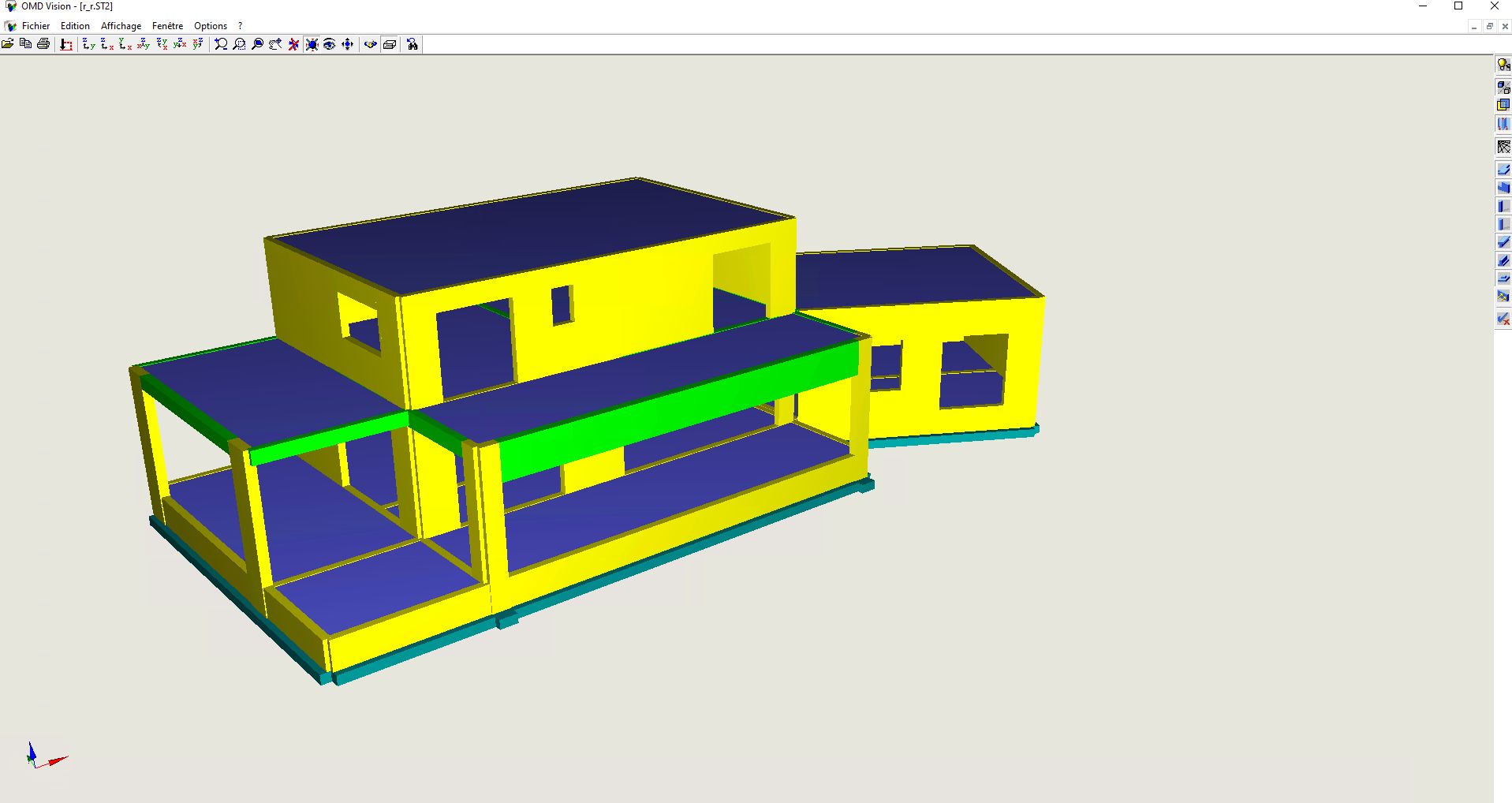
Task: Toggle the 3D box rendering button
Action: coord(390,44)
